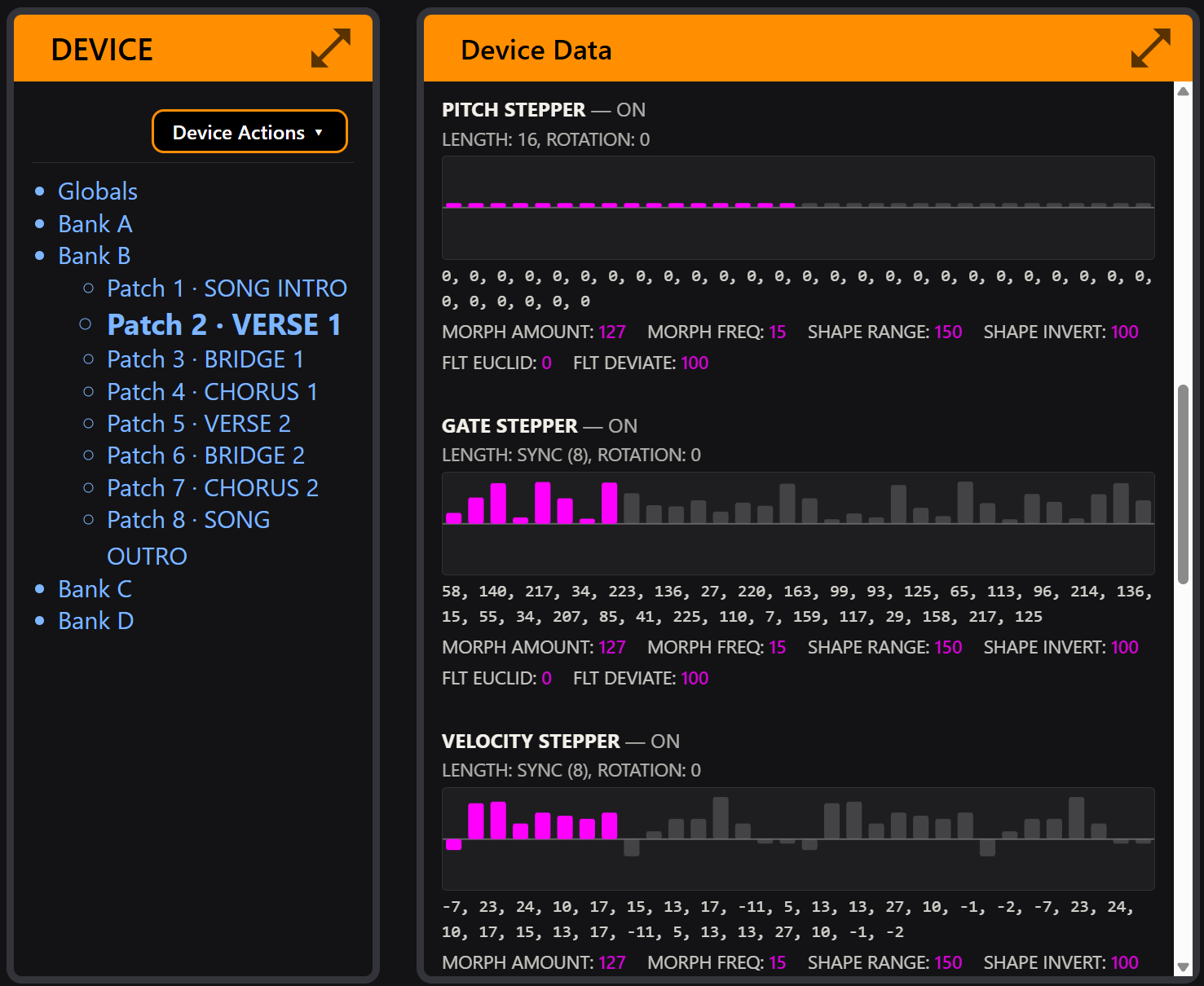Click Pitch Stepper FLT EUCLID value 0
1204x986 pixels.
(547, 363)
